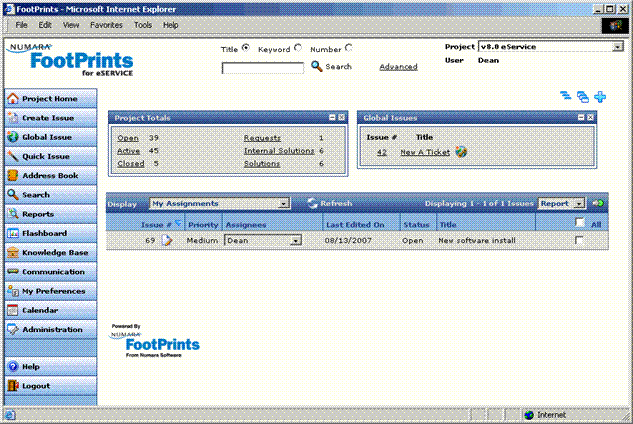This screenshot has height=424, width=633.
Task: Open the Favorites menu
Action: pos(106,25)
